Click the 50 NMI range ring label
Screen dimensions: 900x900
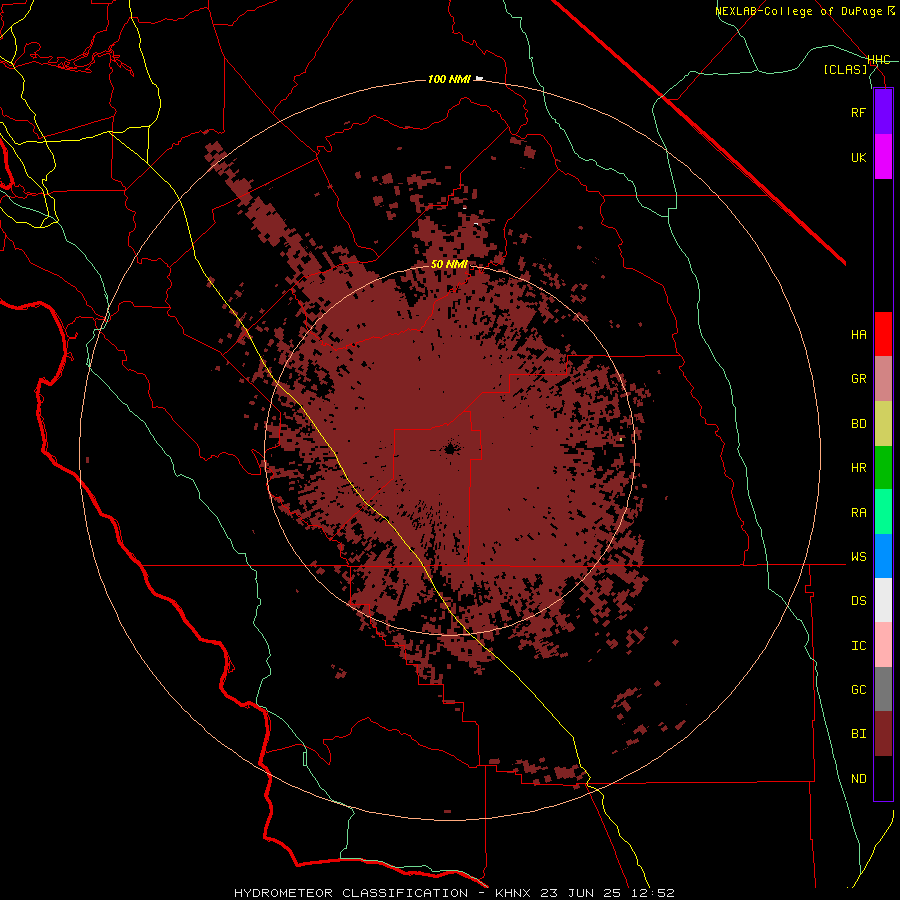449,264
